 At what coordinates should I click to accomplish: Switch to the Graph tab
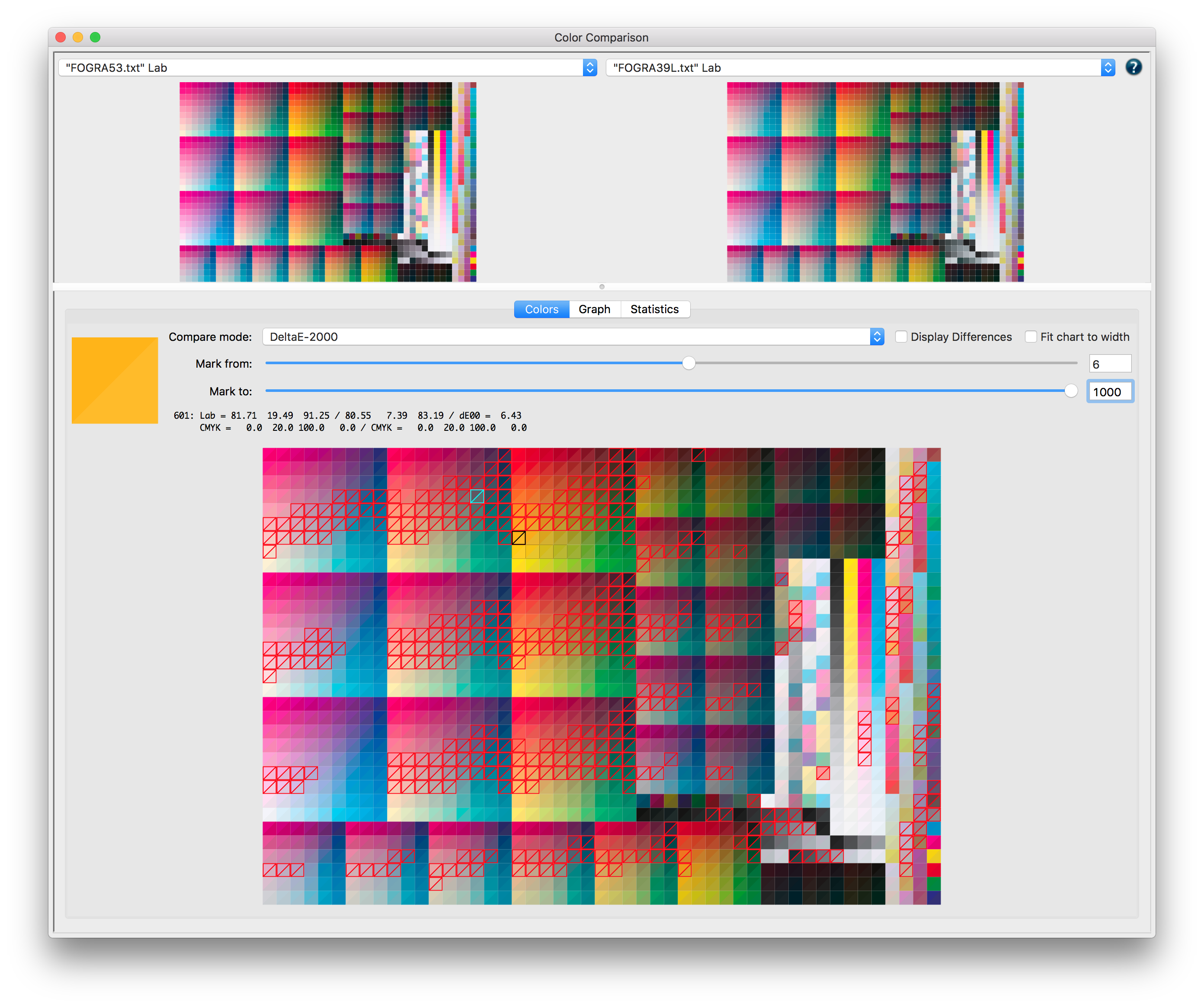[594, 309]
